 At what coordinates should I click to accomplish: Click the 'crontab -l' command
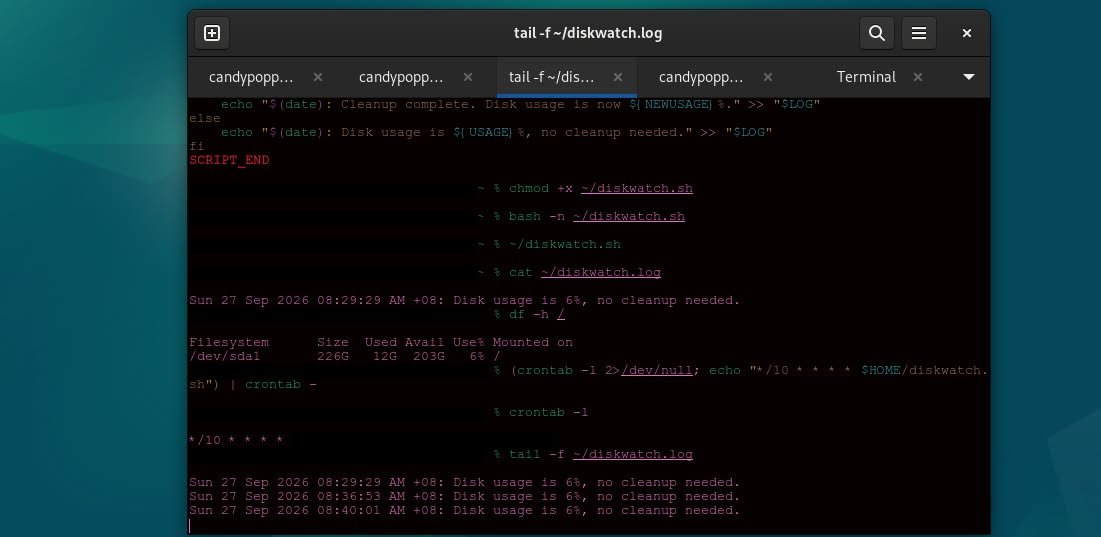pos(548,412)
